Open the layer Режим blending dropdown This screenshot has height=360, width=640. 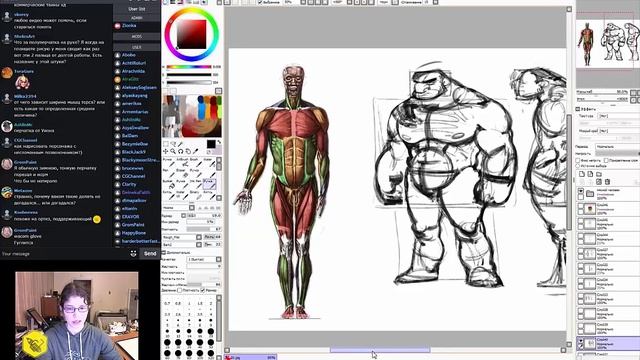pos(617,147)
